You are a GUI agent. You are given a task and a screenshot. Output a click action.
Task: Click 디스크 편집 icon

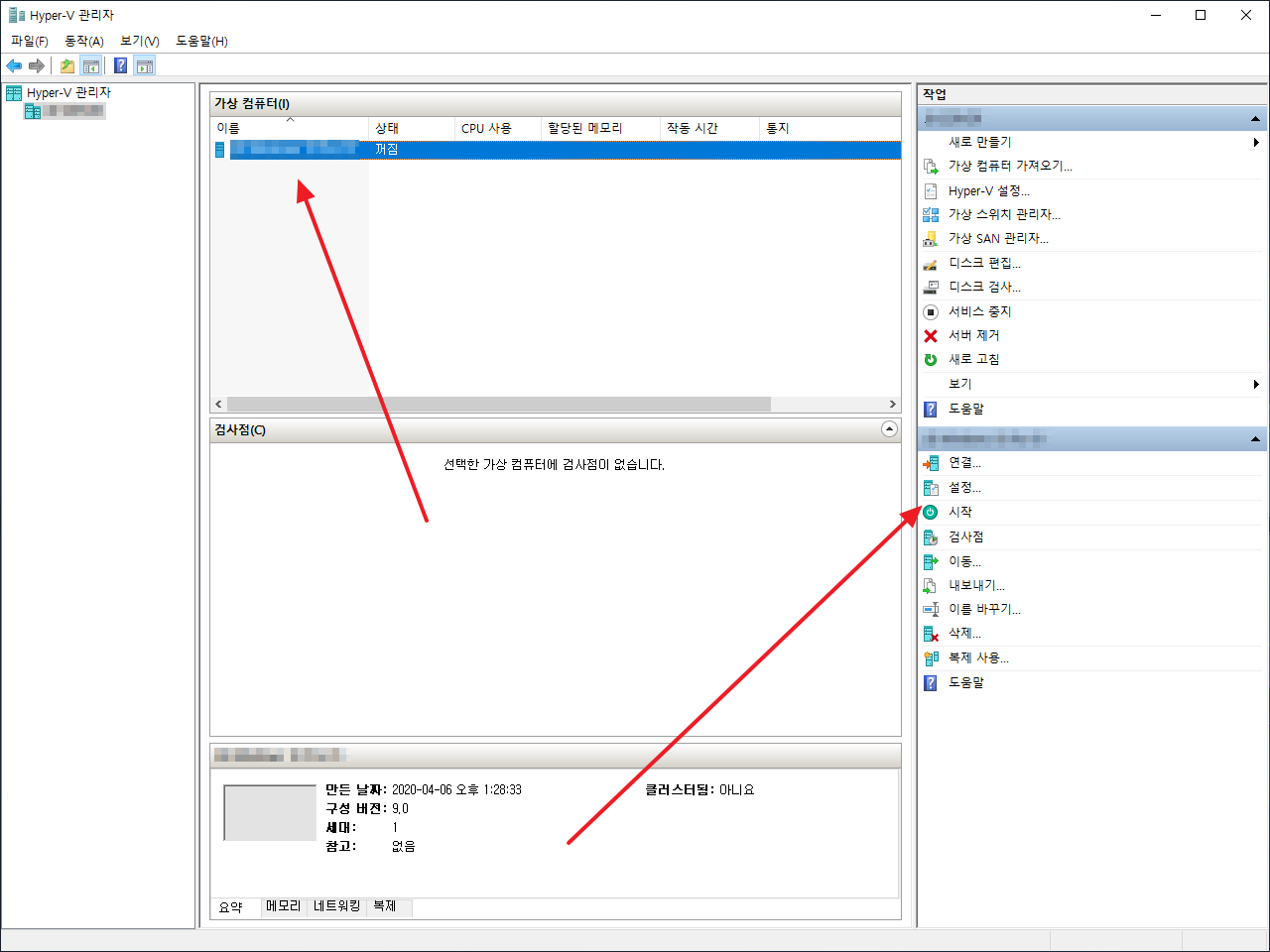coord(931,263)
